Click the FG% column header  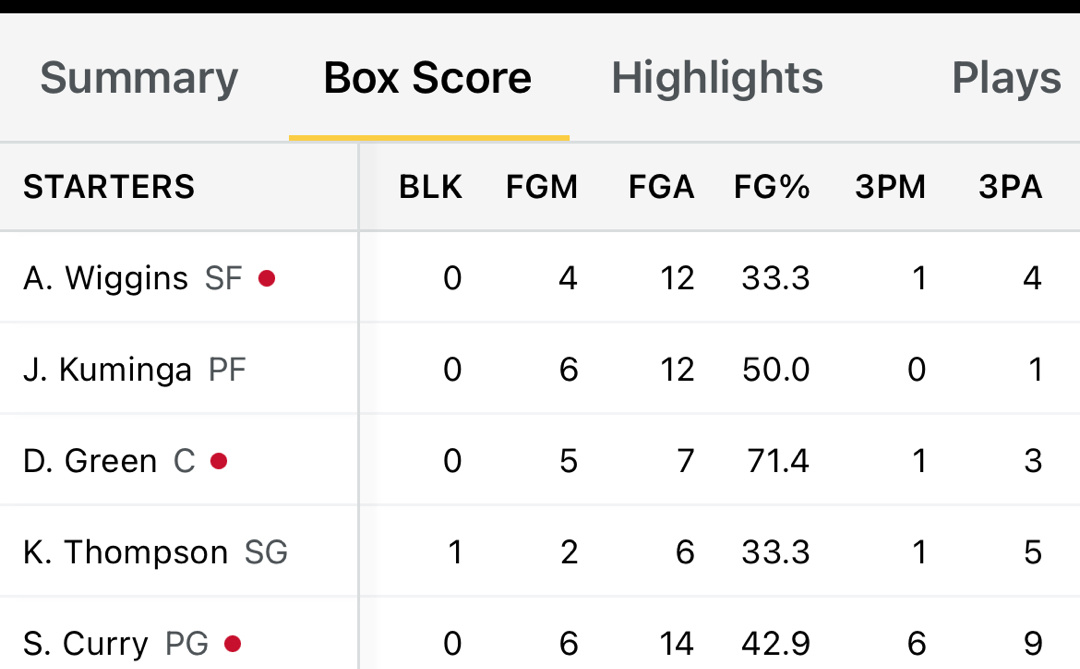(772, 187)
